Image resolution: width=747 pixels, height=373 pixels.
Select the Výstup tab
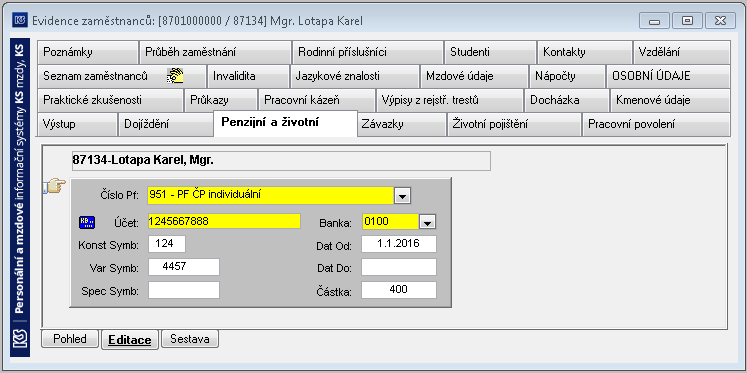(x=77, y=124)
